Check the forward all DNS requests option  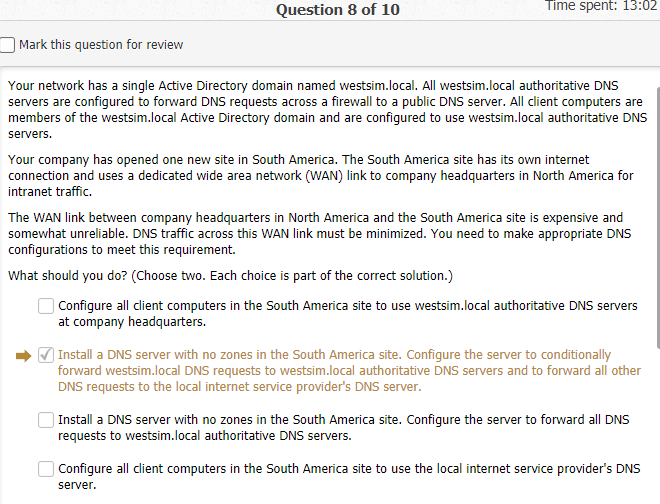click(x=46, y=420)
